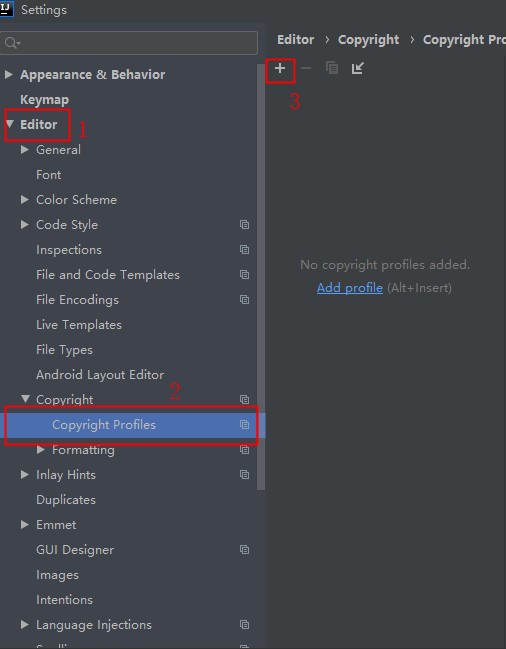Open File and Code Templates settings
Image resolution: width=506 pixels, height=649 pixels.
pos(108,275)
